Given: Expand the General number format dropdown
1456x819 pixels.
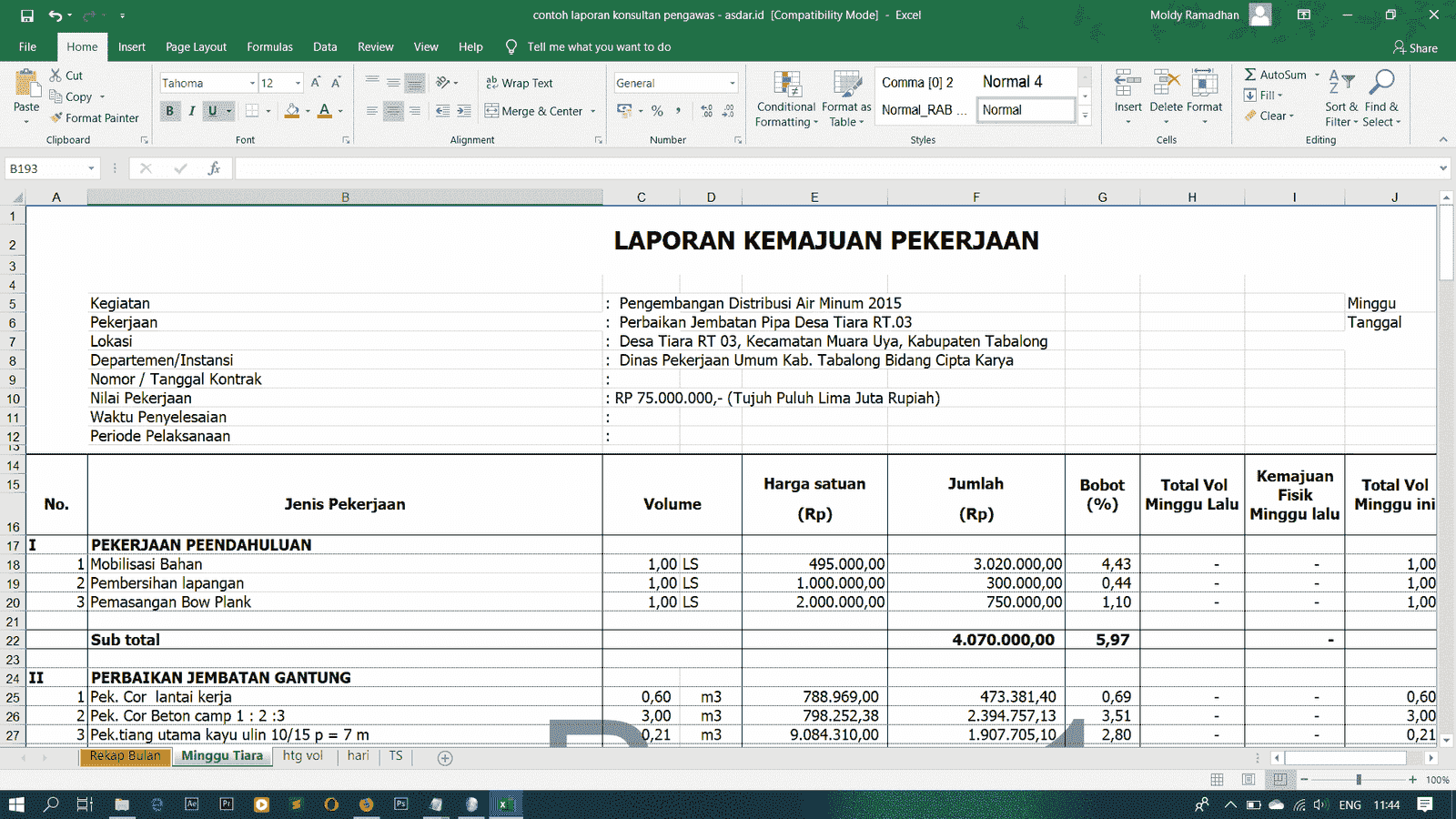Looking at the screenshot, I should [x=732, y=83].
